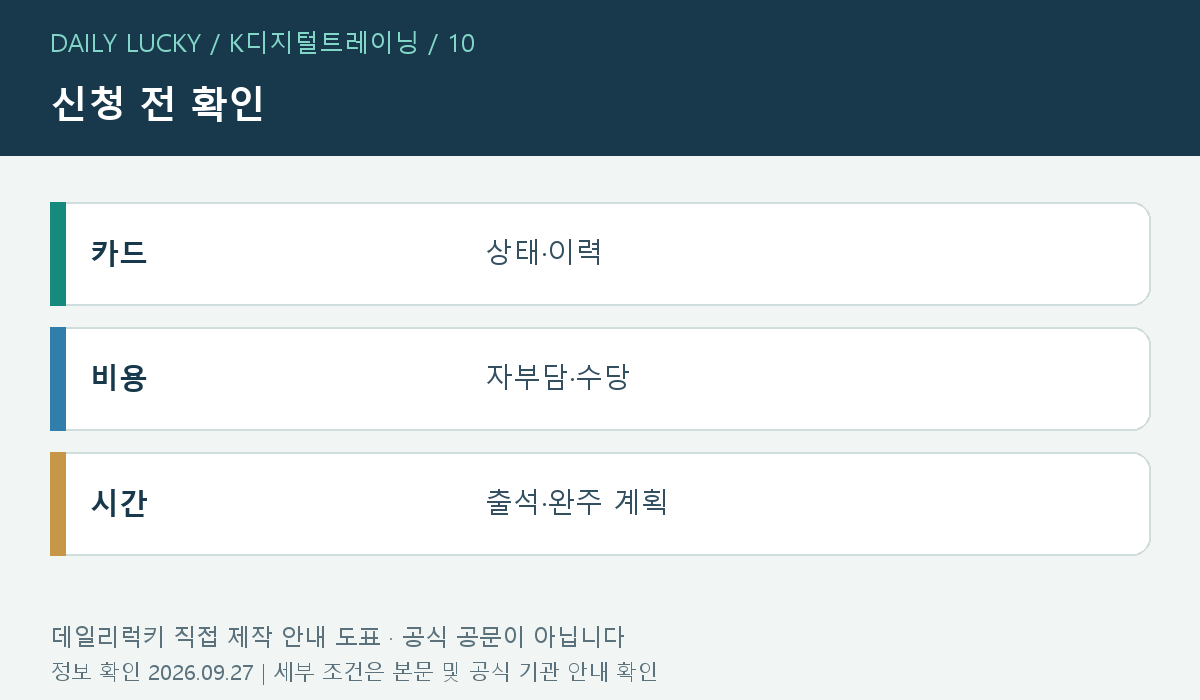This screenshot has height=700, width=1200.
Task: Select the page number 10 in breadcrumb
Action: pos(461,43)
